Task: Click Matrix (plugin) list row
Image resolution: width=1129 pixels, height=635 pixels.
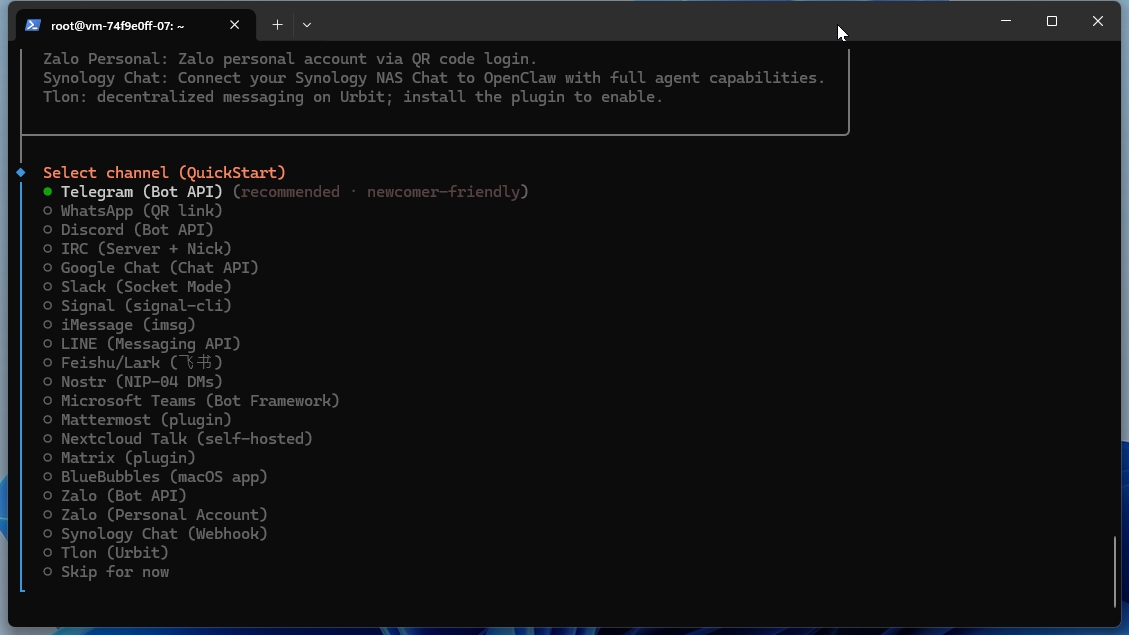Action: [x=120, y=458]
